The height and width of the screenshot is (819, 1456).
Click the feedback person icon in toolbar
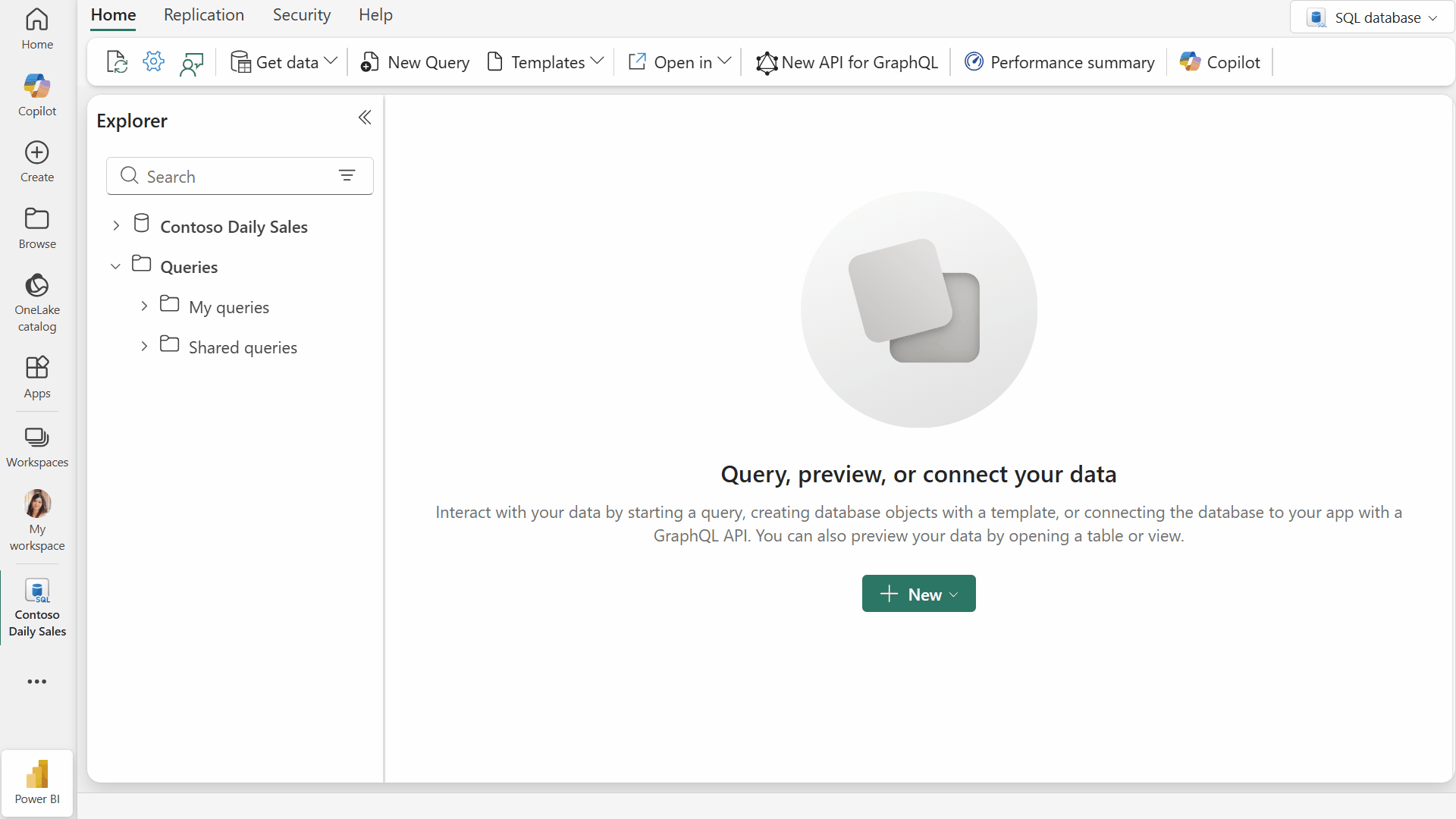[x=191, y=63]
